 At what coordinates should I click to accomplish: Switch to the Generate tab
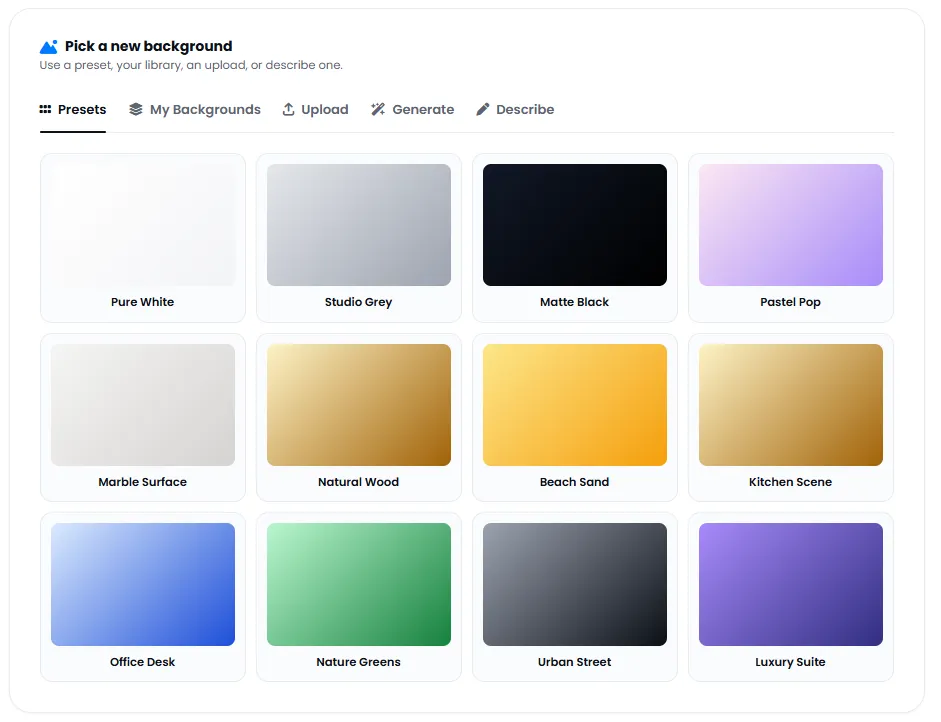[x=413, y=110]
